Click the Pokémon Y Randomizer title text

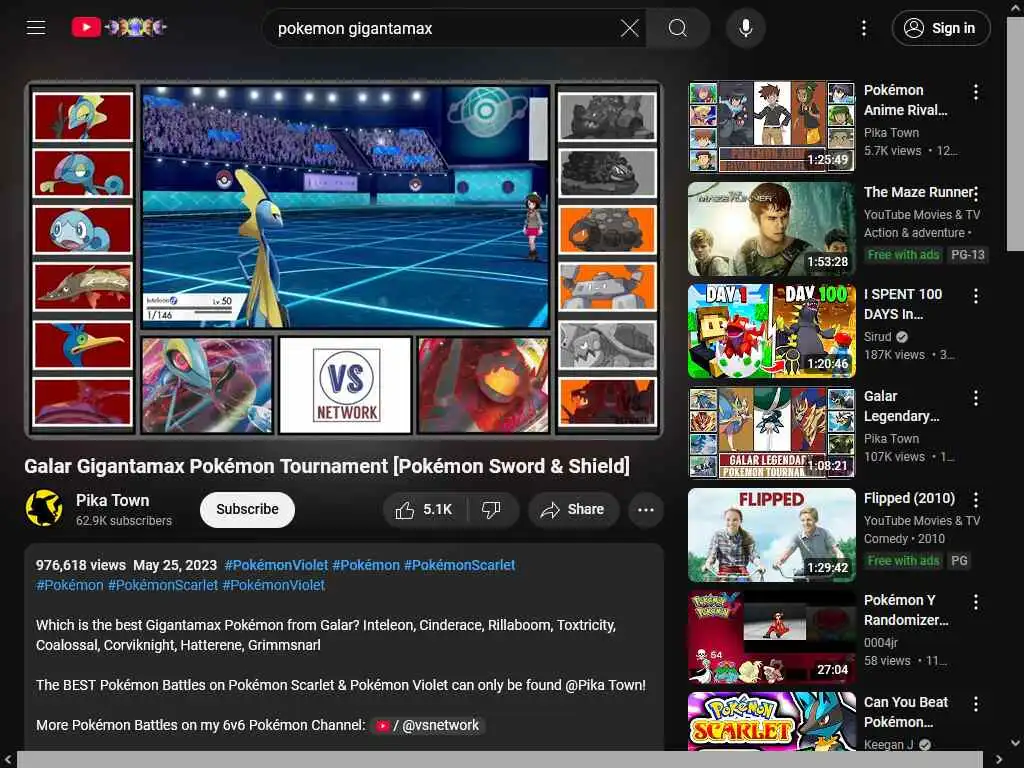[906, 610]
